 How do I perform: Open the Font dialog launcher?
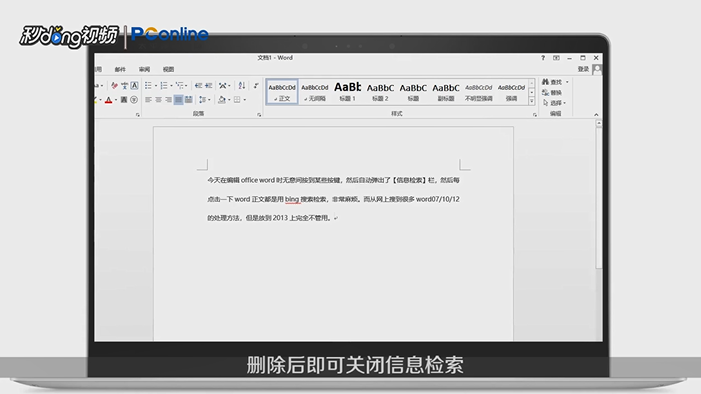[138, 115]
